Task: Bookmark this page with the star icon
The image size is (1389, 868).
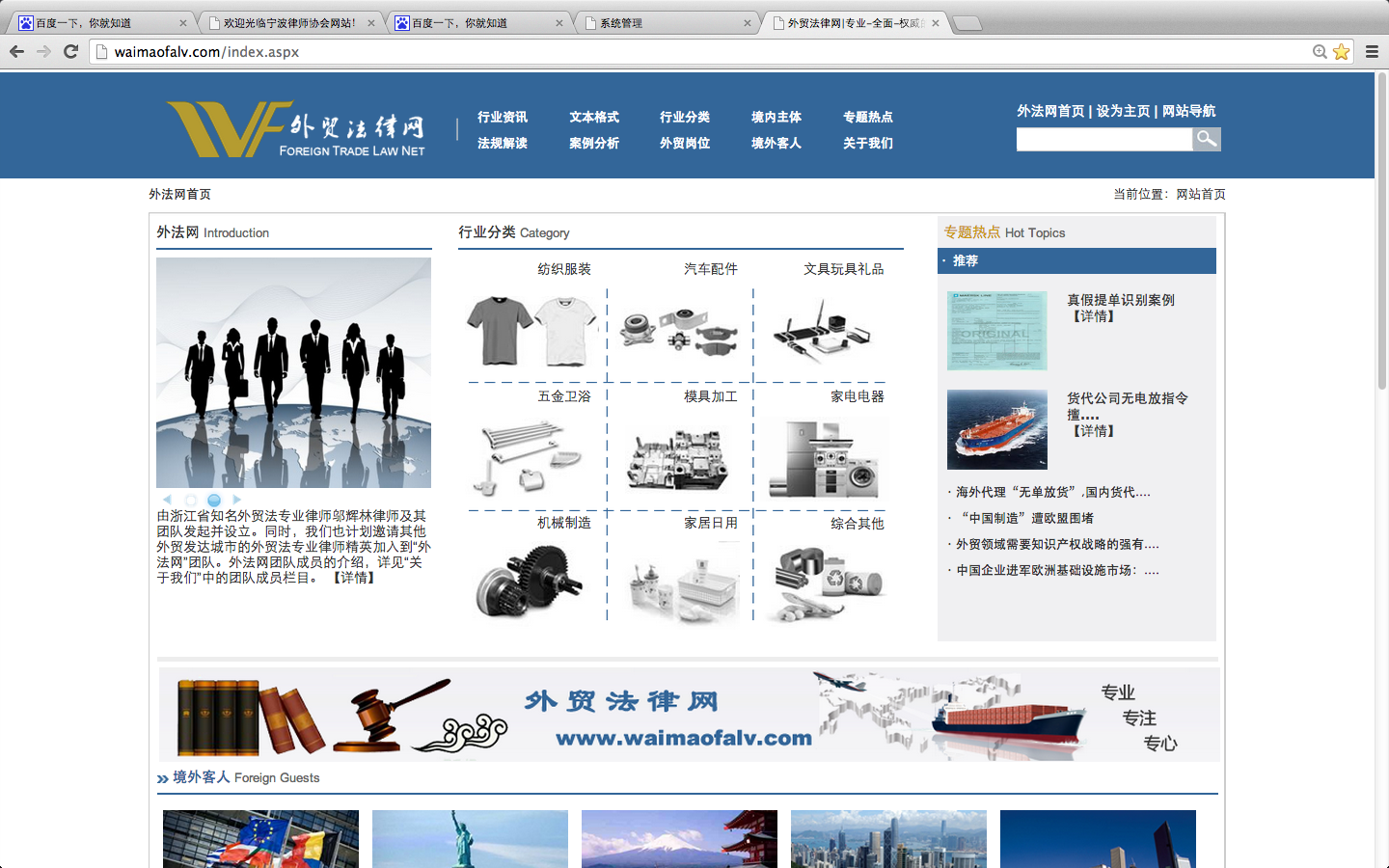Action: (1341, 52)
